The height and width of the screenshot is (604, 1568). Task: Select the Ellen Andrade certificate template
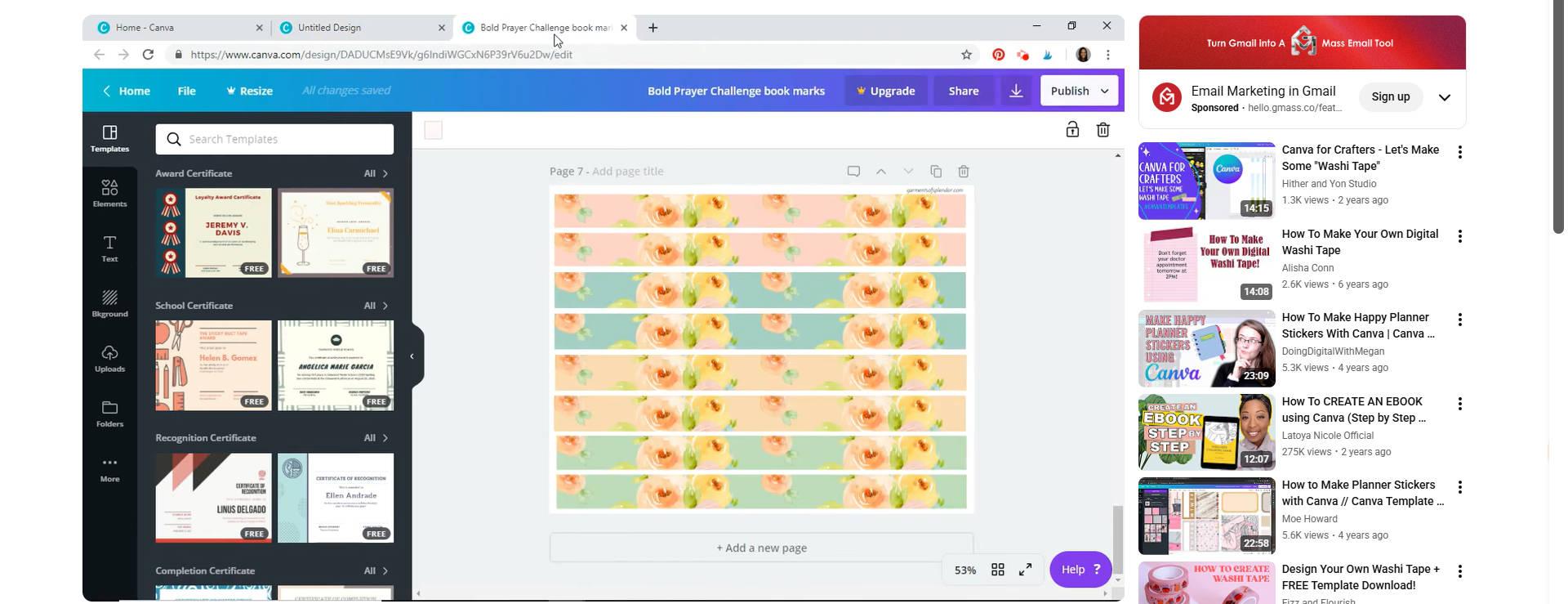tap(336, 498)
